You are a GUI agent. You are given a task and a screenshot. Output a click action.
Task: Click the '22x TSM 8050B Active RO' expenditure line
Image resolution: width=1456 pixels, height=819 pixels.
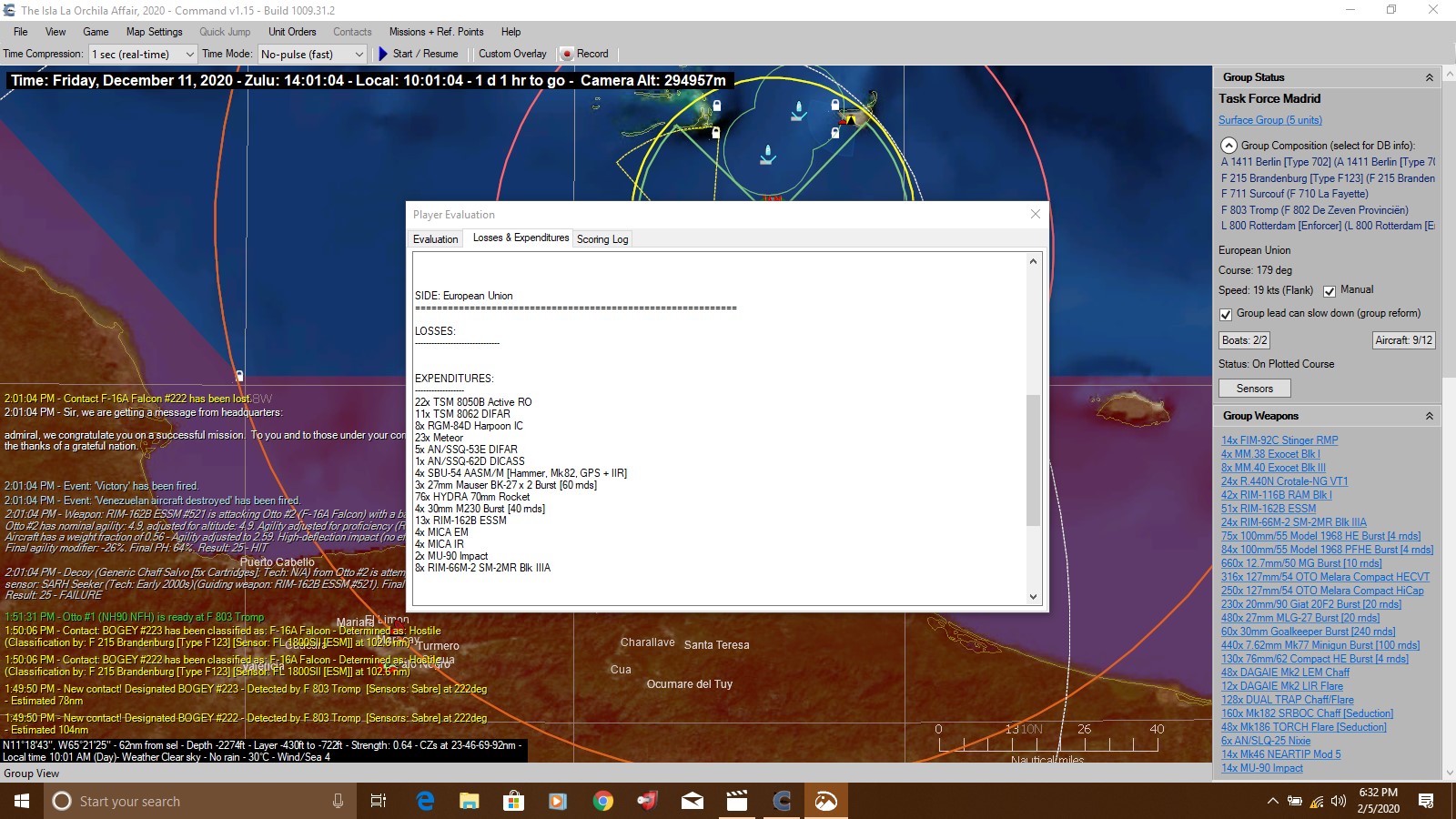[x=473, y=402]
